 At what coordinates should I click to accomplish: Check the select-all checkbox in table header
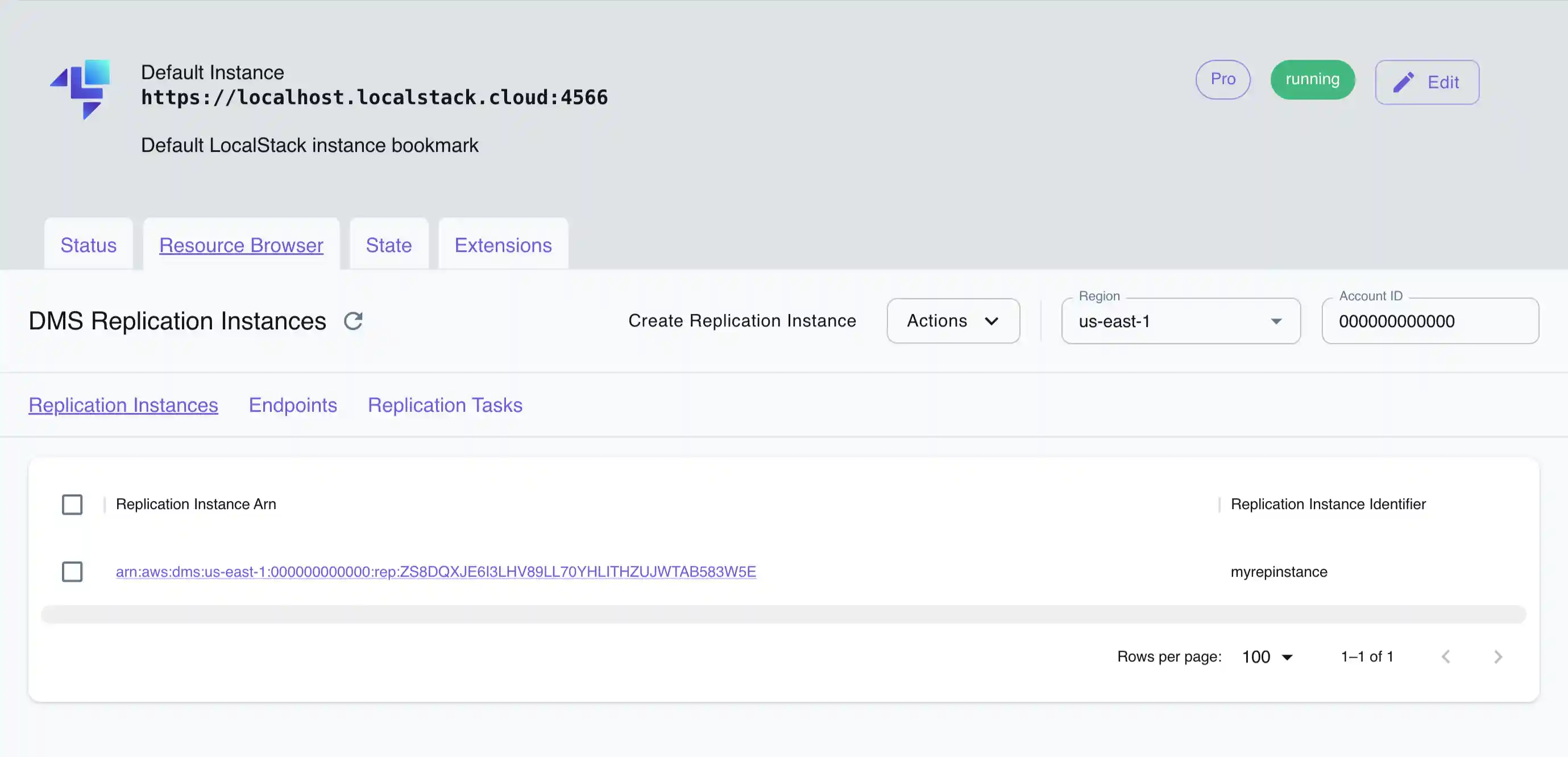point(72,504)
